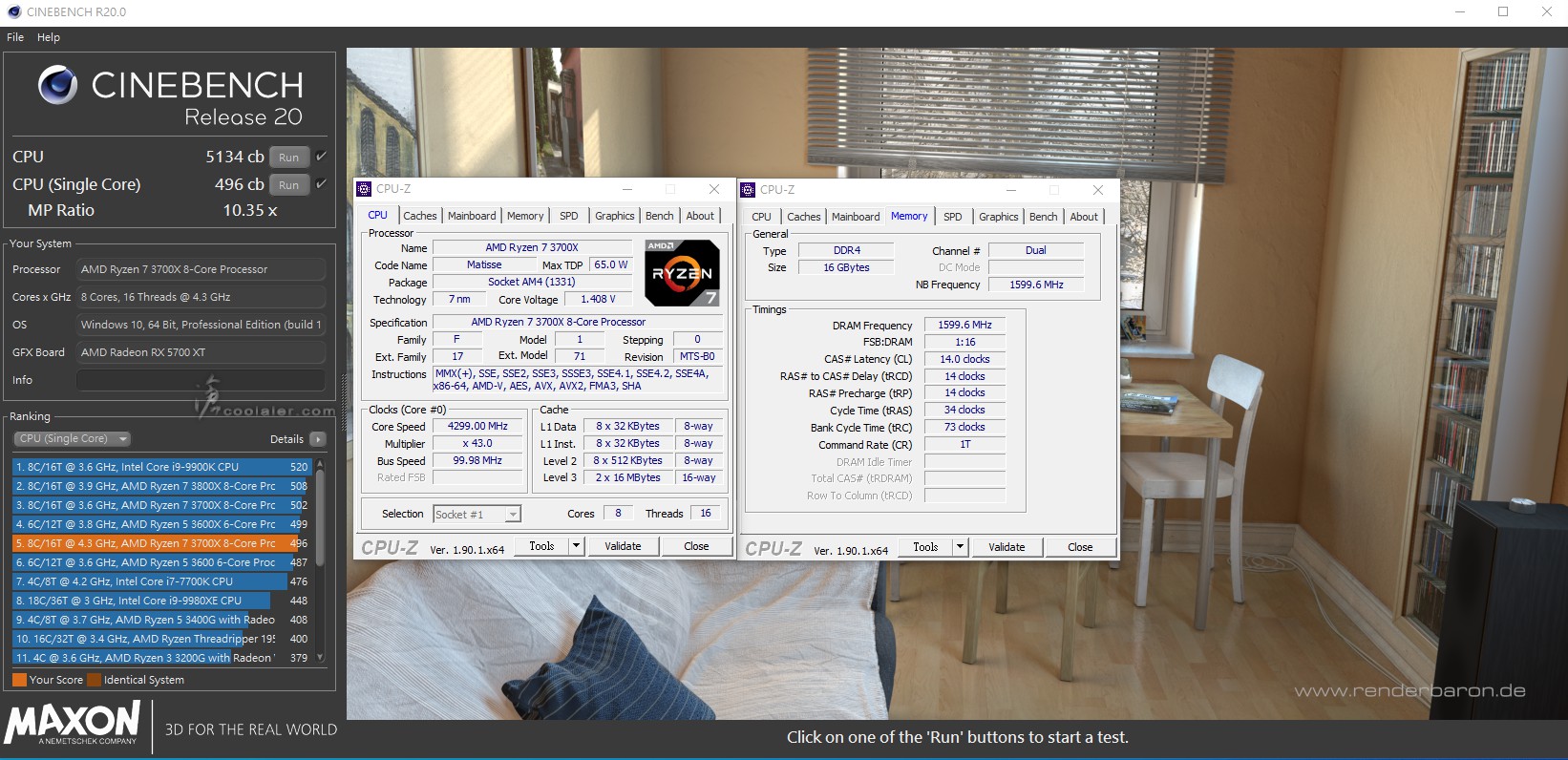This screenshot has width=1568, height=760.
Task: Open the Help menu
Action: coord(49,37)
